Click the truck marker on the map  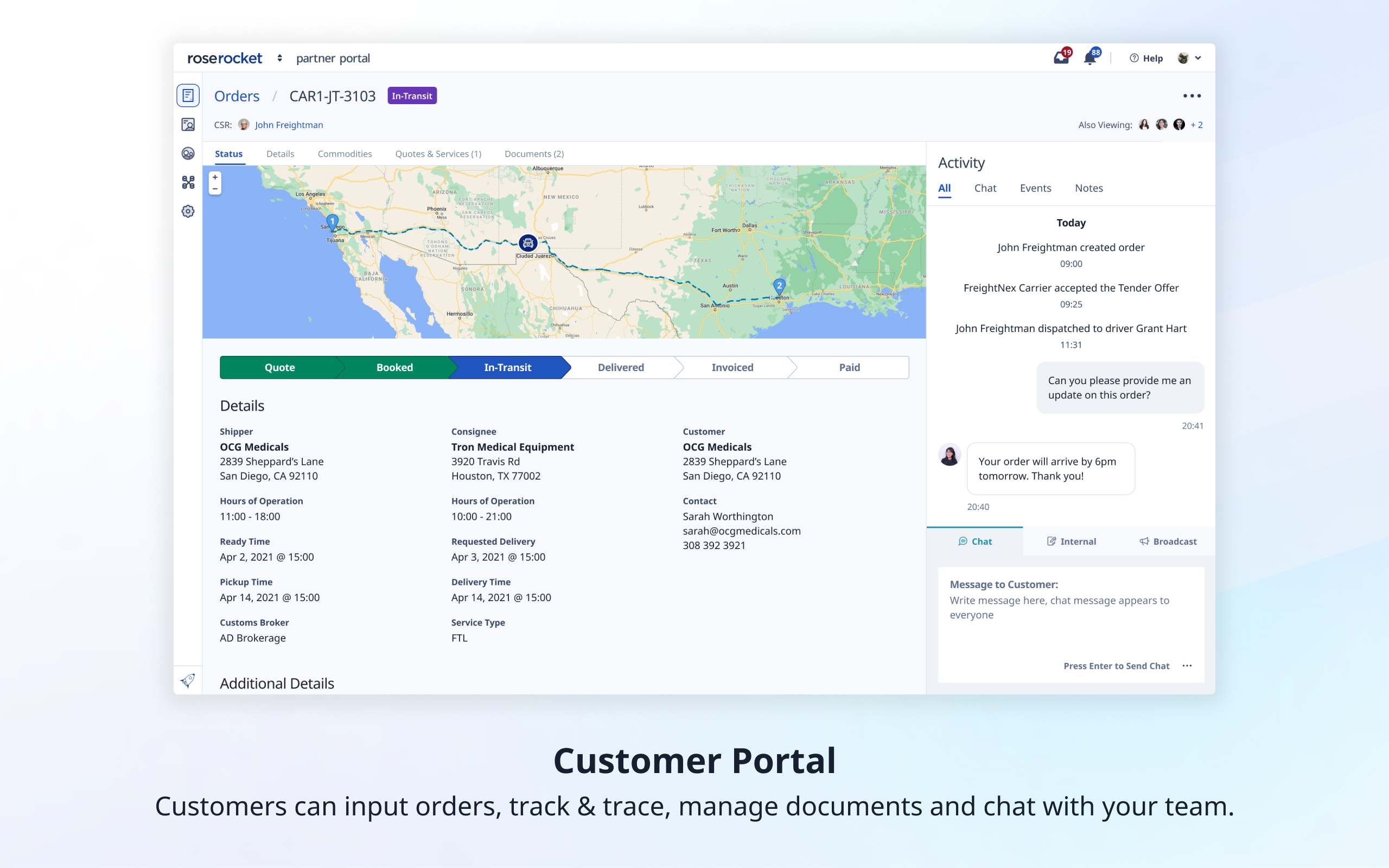(x=527, y=244)
